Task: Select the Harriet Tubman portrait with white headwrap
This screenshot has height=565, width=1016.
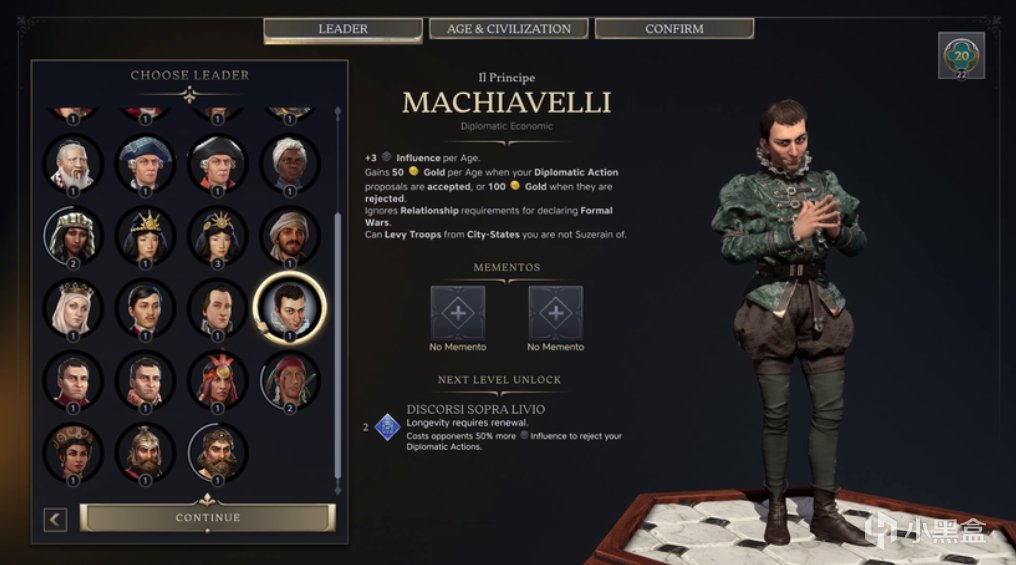Action: (290, 164)
